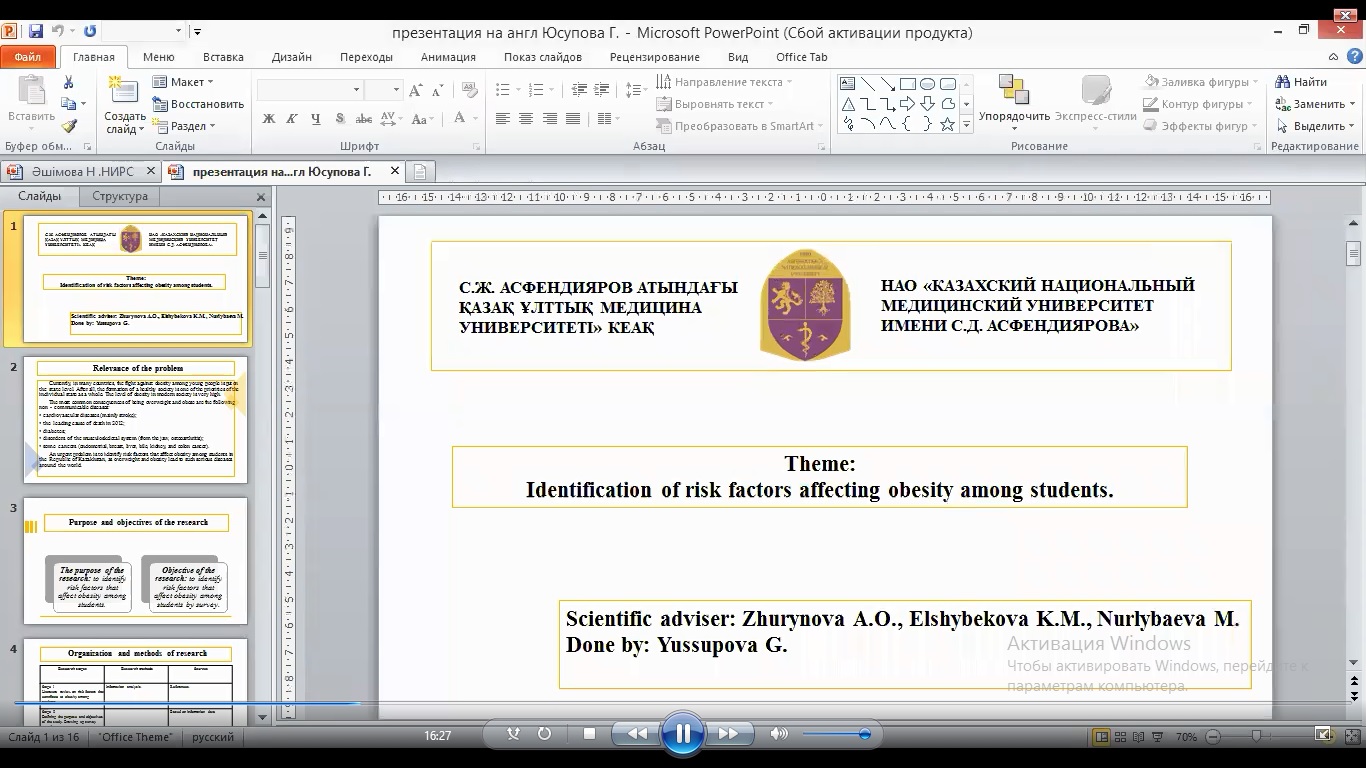Viewport: 1366px width, 768px height.
Task: Mute the media player volume
Action: click(x=779, y=734)
